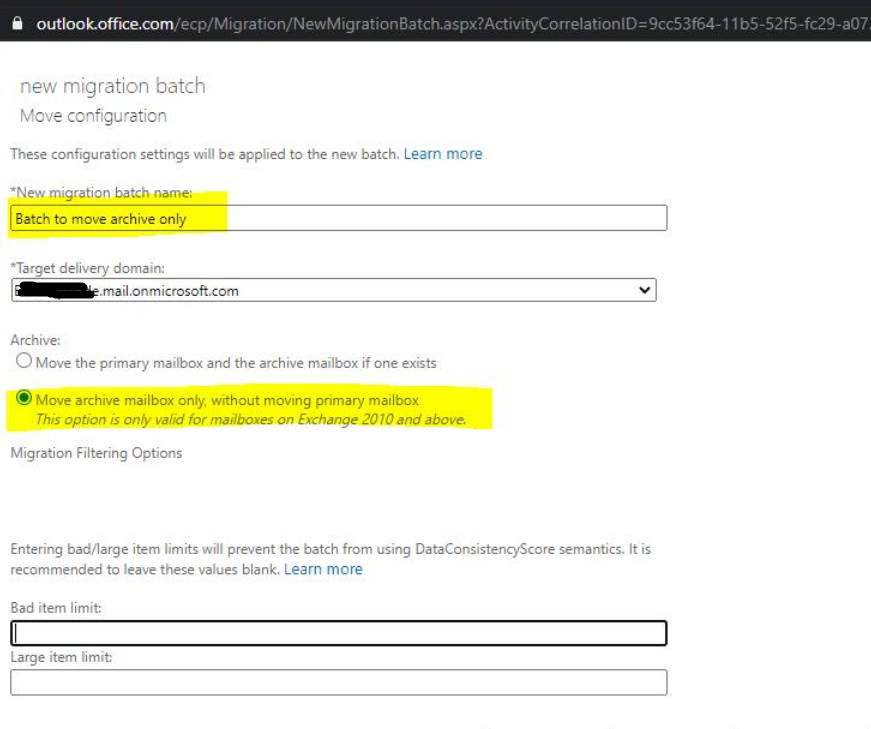
Task: Click the New migration batch name field
Action: click(339, 218)
